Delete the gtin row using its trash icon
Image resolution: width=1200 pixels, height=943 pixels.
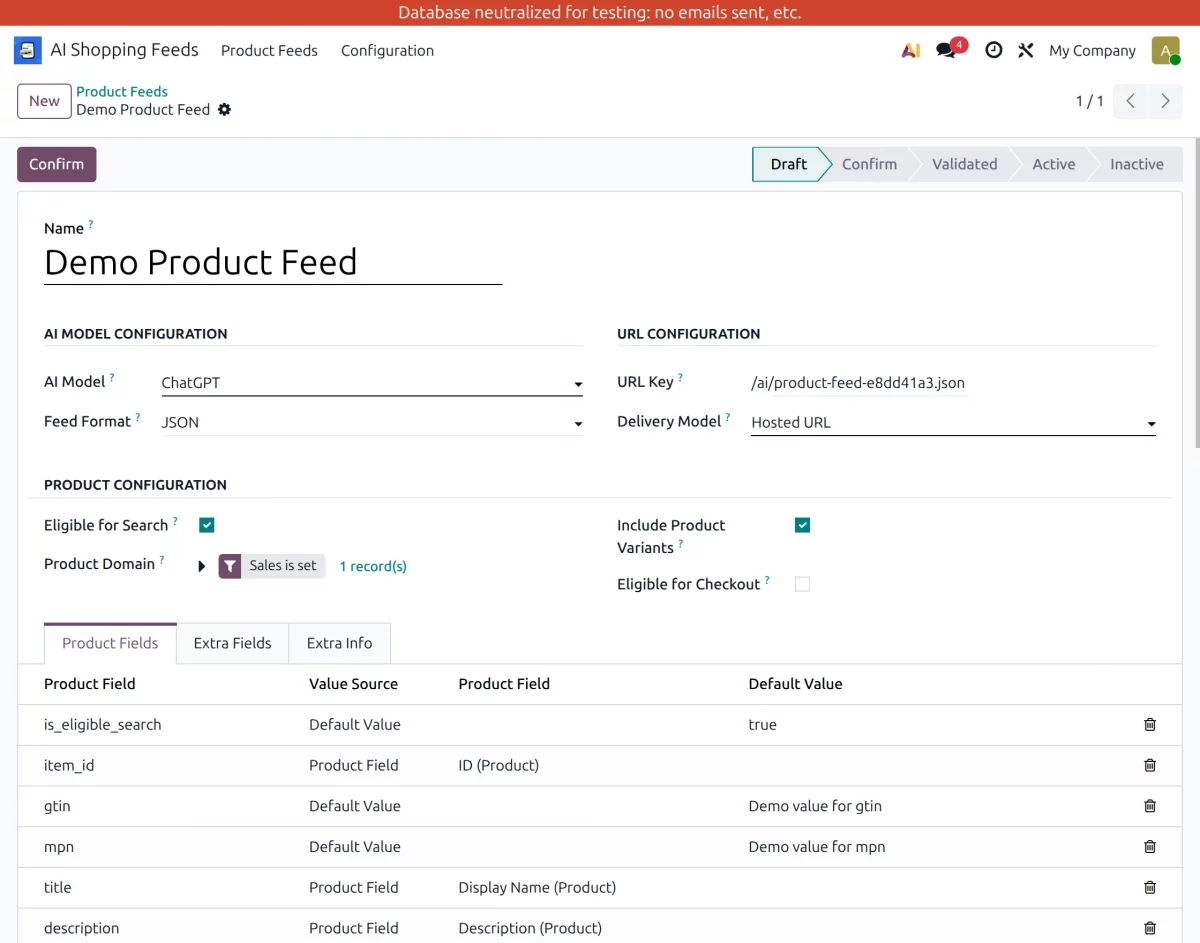(x=1149, y=806)
